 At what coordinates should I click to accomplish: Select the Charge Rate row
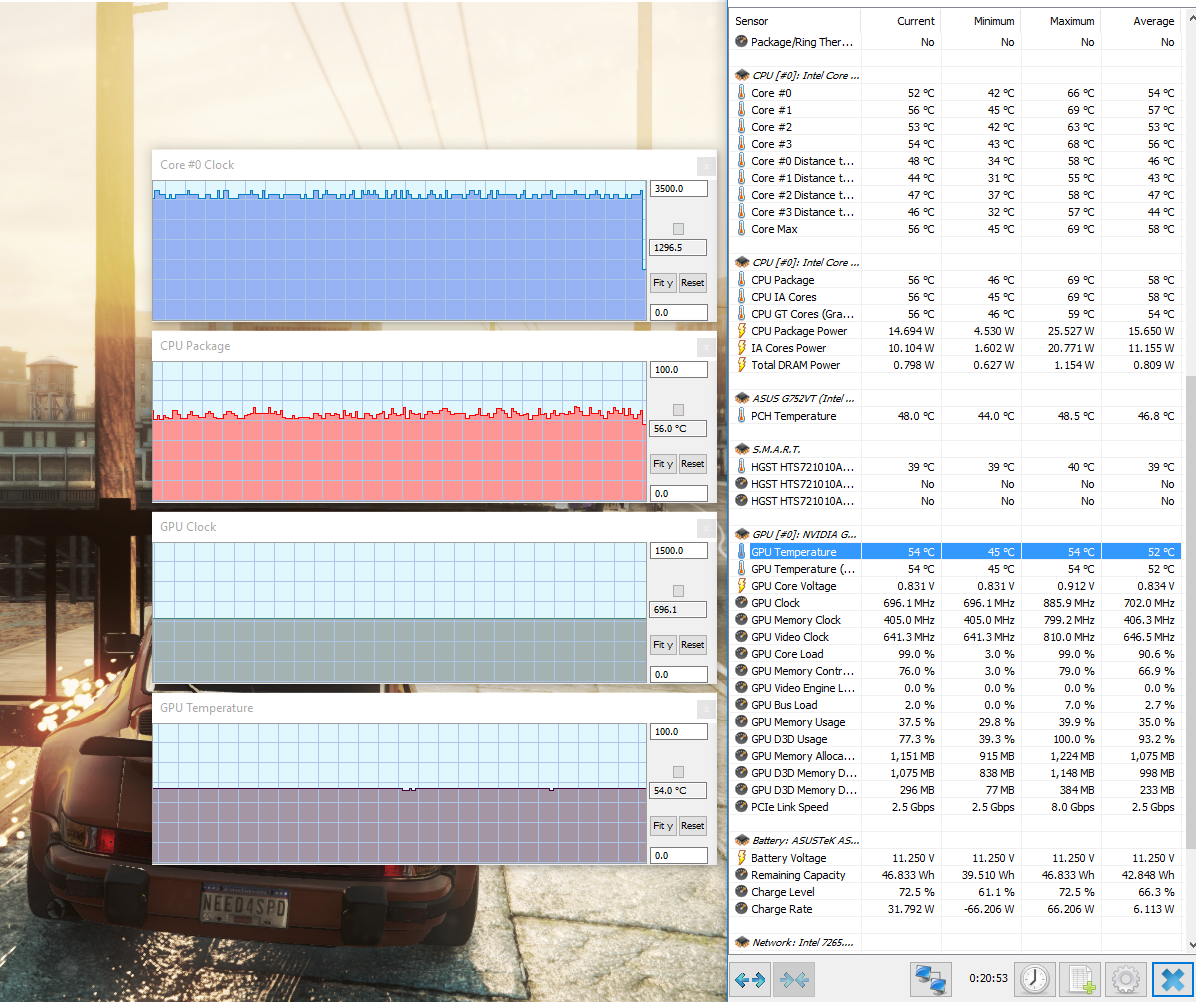pos(956,909)
